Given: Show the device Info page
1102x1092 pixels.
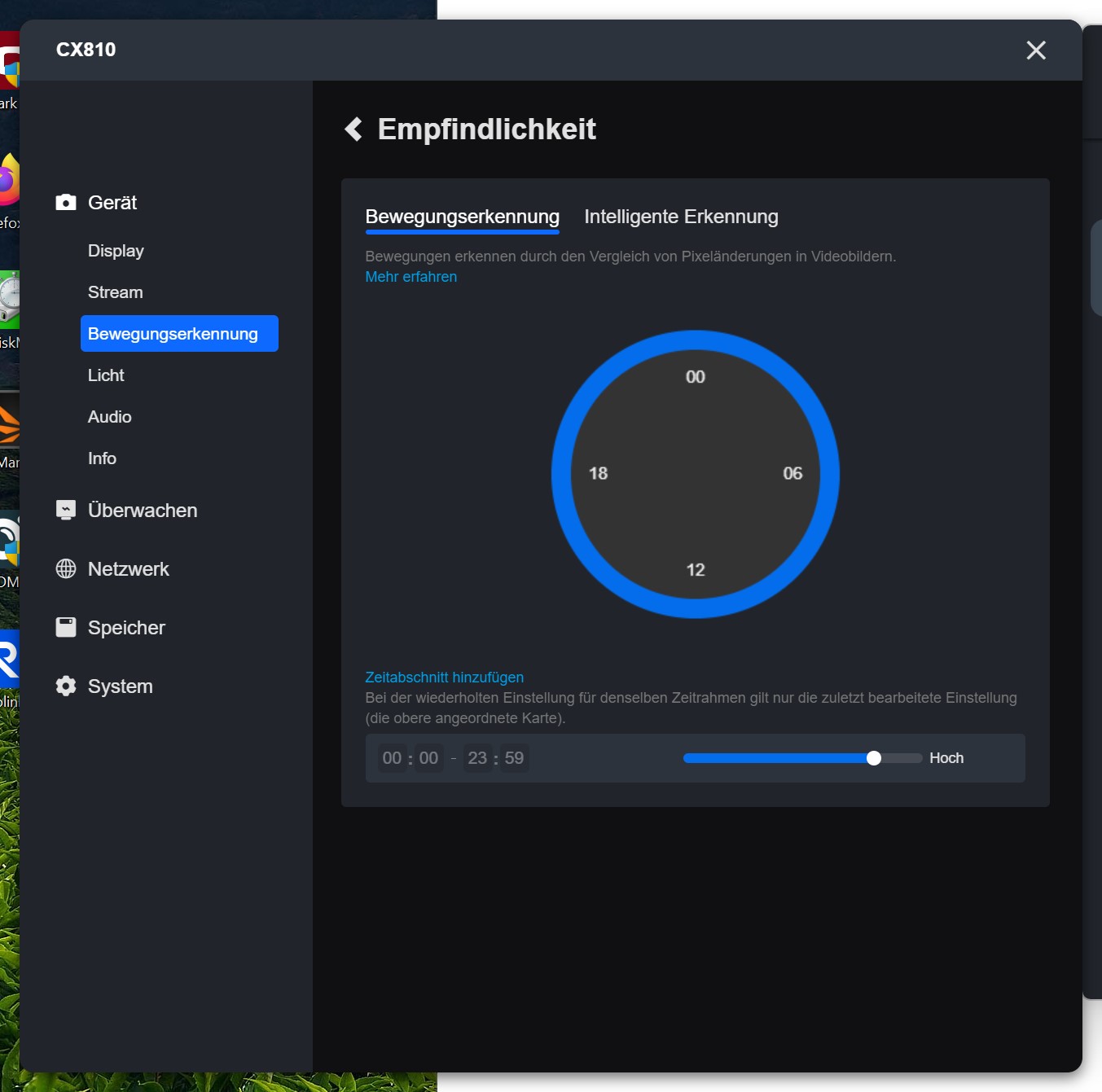Looking at the screenshot, I should coord(102,458).
